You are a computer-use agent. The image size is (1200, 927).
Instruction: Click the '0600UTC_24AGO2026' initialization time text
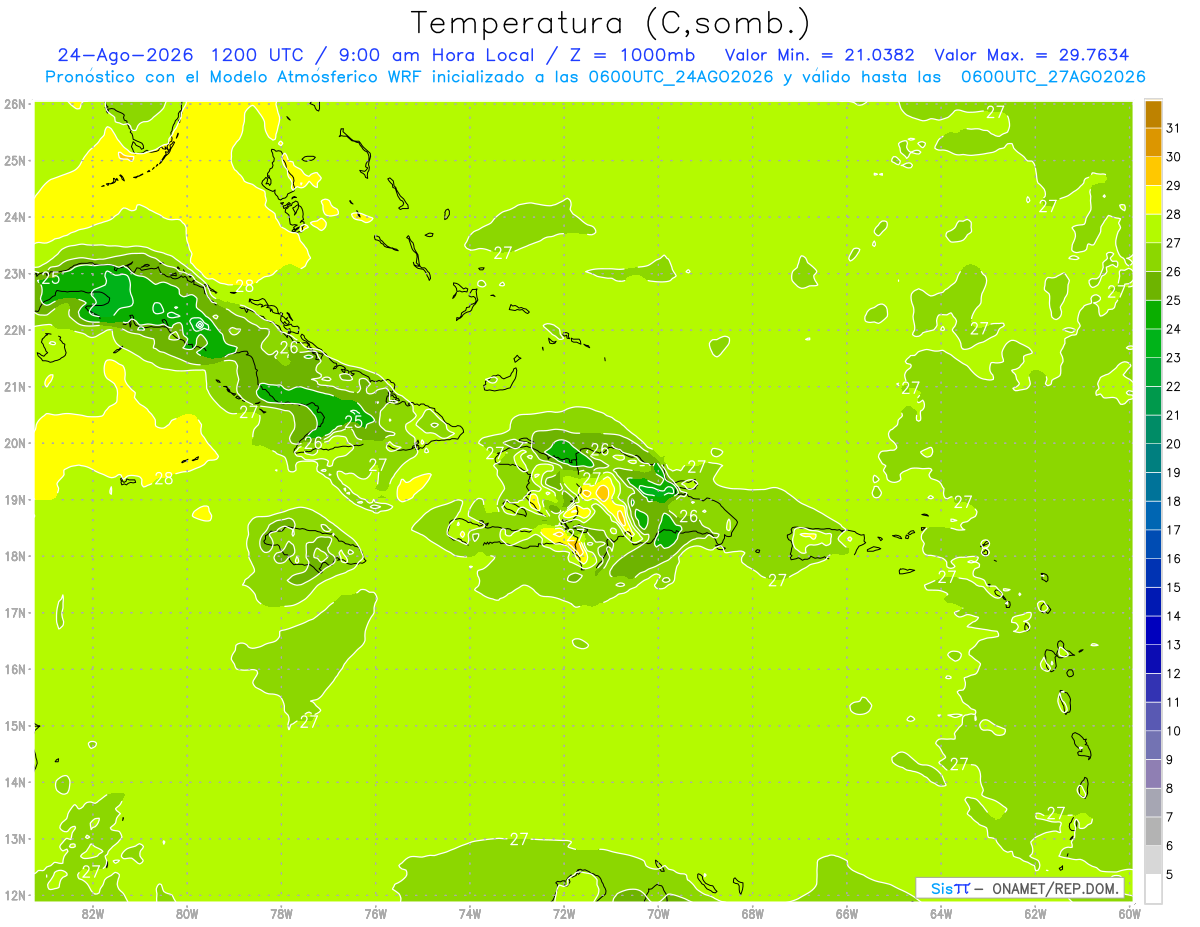(x=680, y=77)
